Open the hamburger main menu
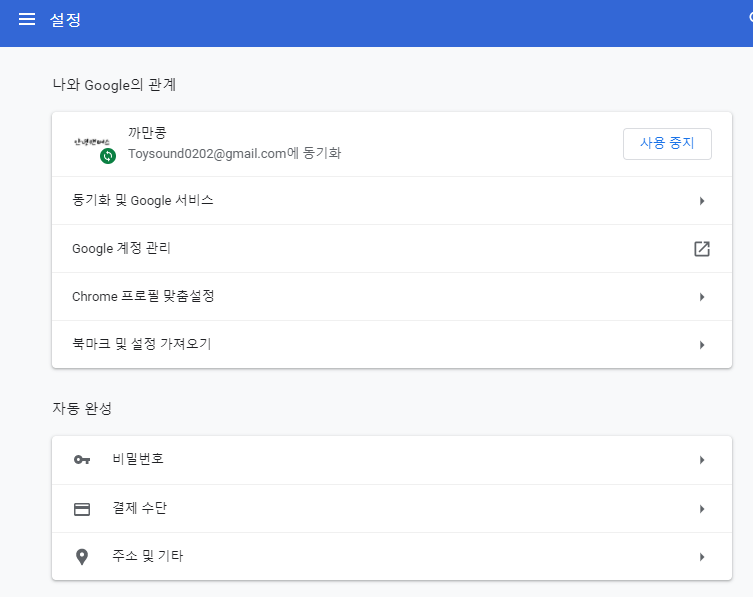 27,19
